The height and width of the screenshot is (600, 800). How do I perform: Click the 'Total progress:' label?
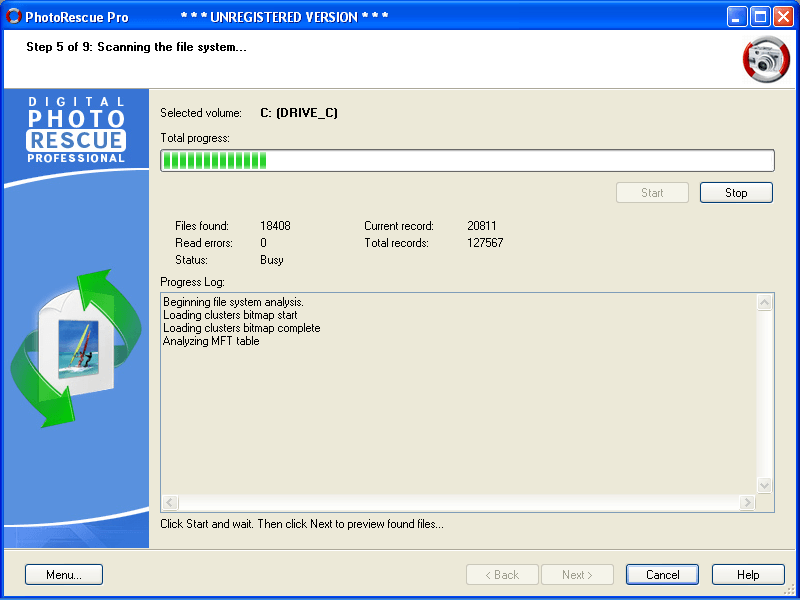pyautogui.click(x=195, y=138)
